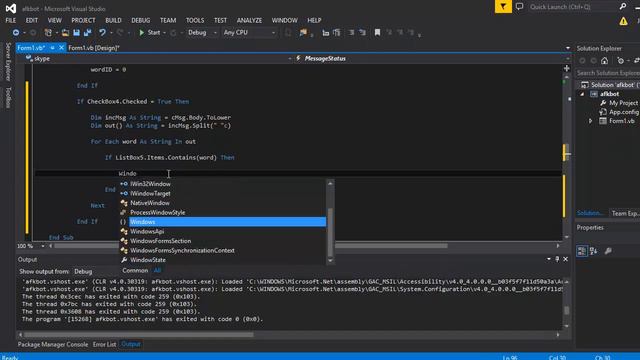Open the editor zoom 100 % dropdown
Image resolution: width=640 pixels, height=360 pixels.
click(x=42, y=246)
